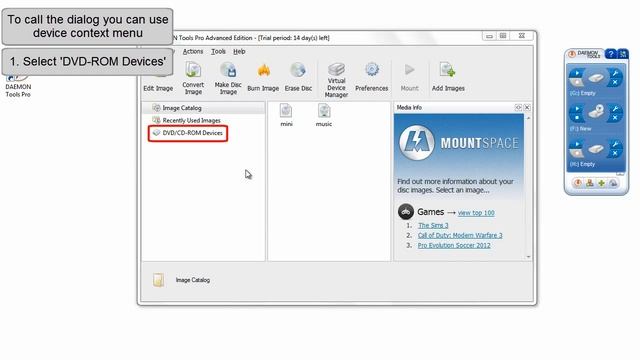Select the 'music' image file
This screenshot has height=360, width=640.
324,115
